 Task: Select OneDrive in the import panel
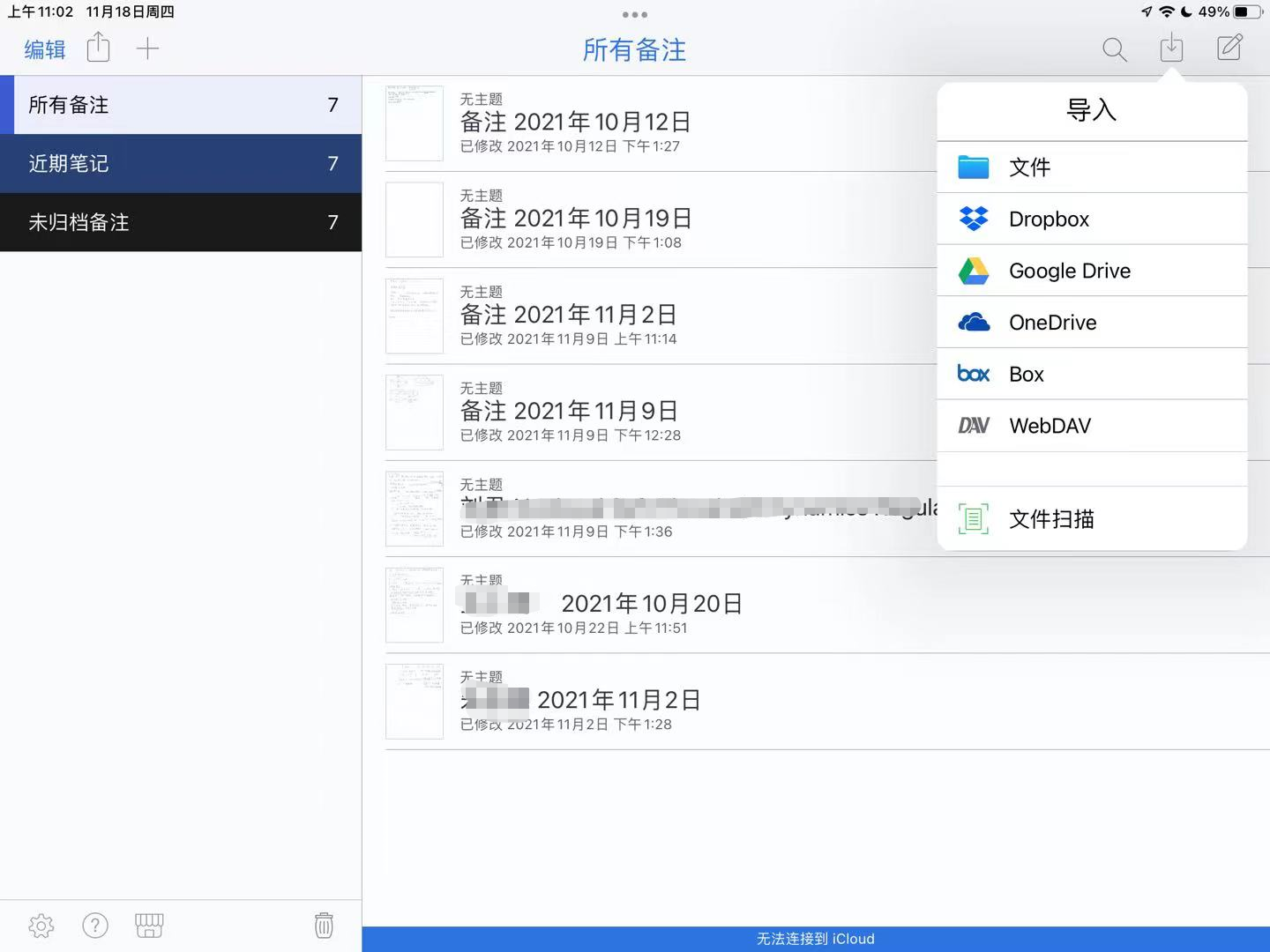pos(1092,322)
